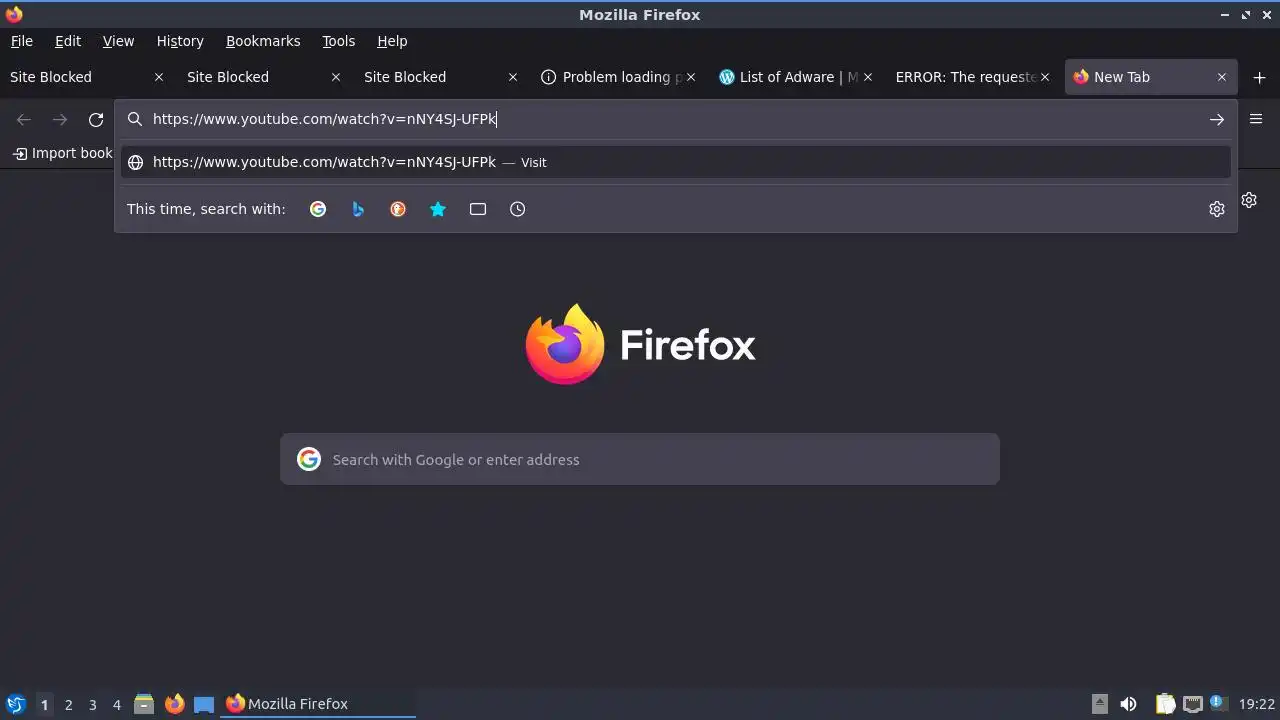Click the show desktop taskbar icon

click(x=204, y=704)
